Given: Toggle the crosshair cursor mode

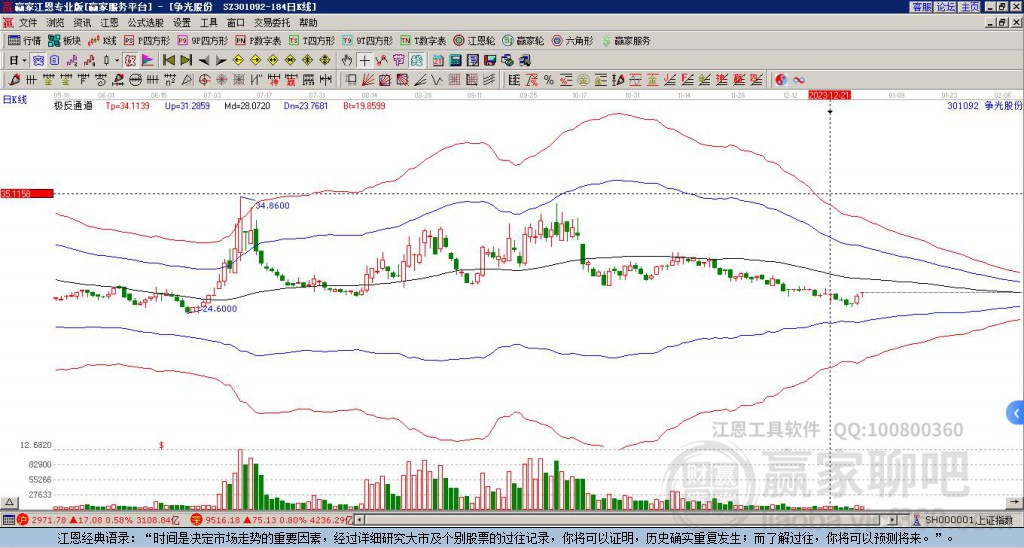Looking at the screenshot, I should tap(364, 60).
